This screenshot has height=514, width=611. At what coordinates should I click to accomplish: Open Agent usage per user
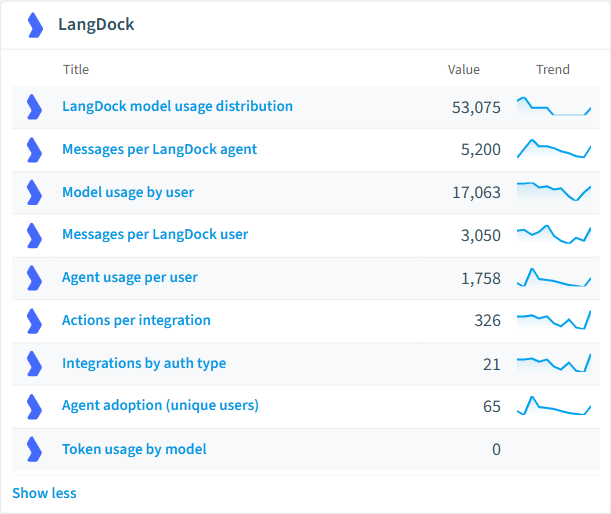130,277
